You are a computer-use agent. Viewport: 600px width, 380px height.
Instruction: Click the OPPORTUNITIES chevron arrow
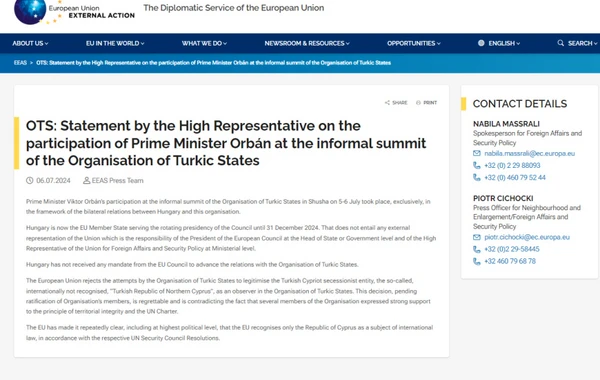[x=439, y=44]
